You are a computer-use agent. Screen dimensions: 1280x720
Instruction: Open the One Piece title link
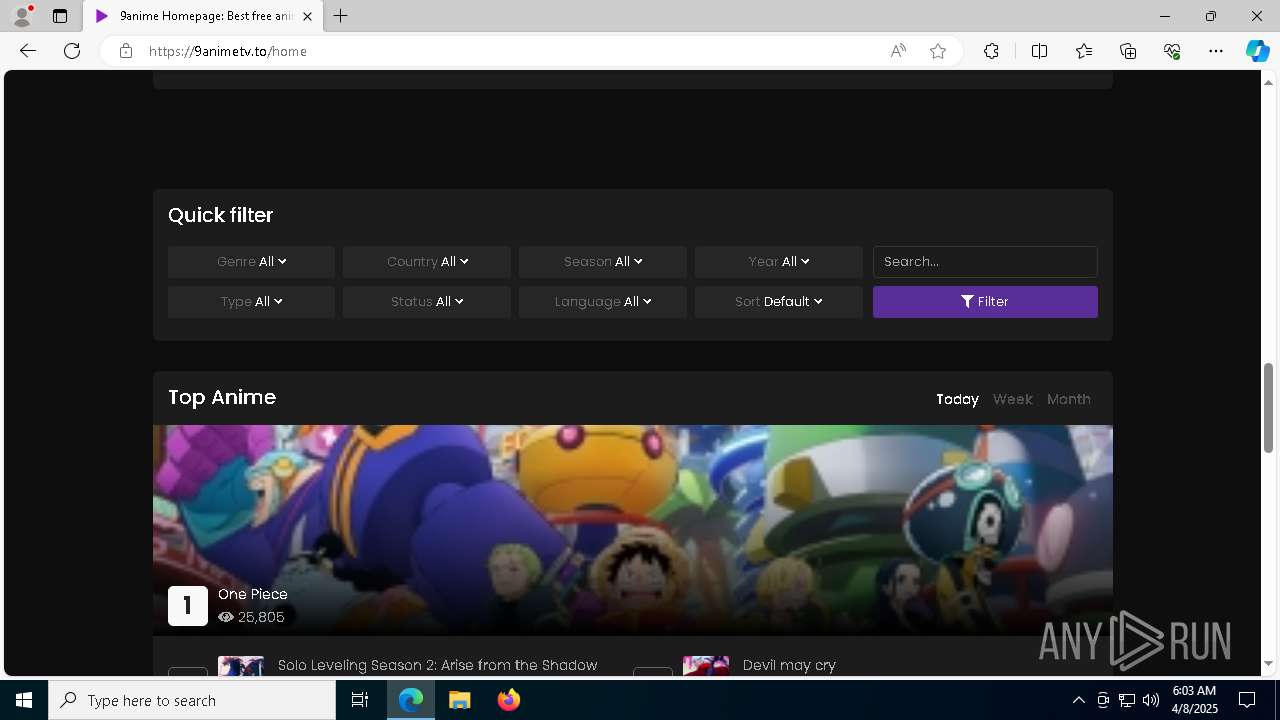[252, 594]
